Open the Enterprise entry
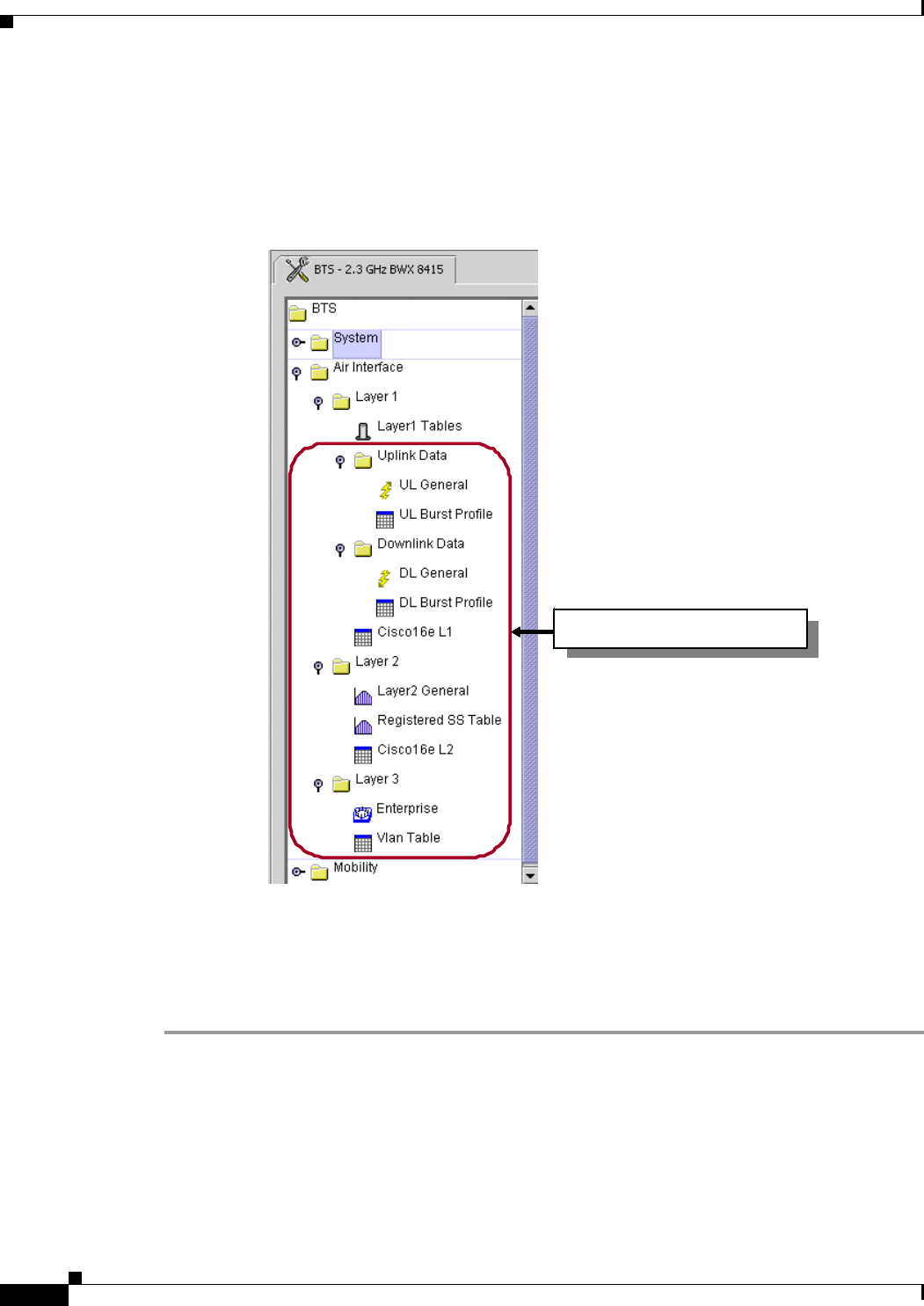The width and height of the screenshot is (924, 1306). [407, 808]
